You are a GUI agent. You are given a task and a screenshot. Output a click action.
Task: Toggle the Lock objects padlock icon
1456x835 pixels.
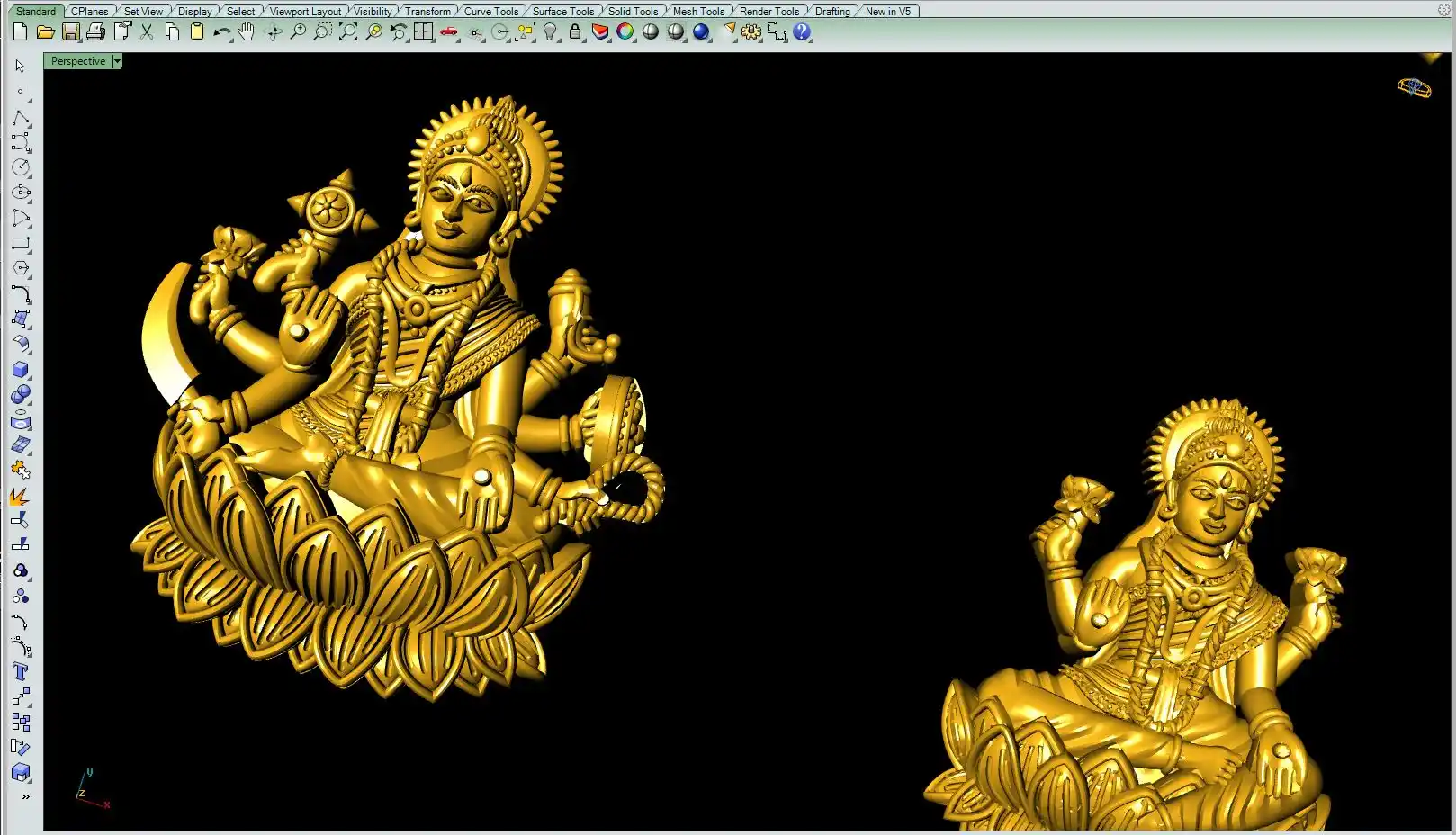click(x=575, y=32)
